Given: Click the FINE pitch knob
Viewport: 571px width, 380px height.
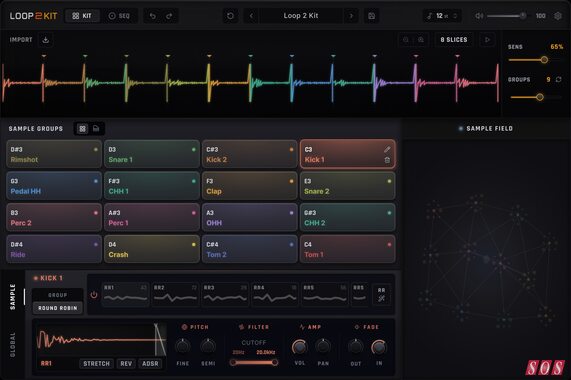Looking at the screenshot, I should (x=183, y=346).
